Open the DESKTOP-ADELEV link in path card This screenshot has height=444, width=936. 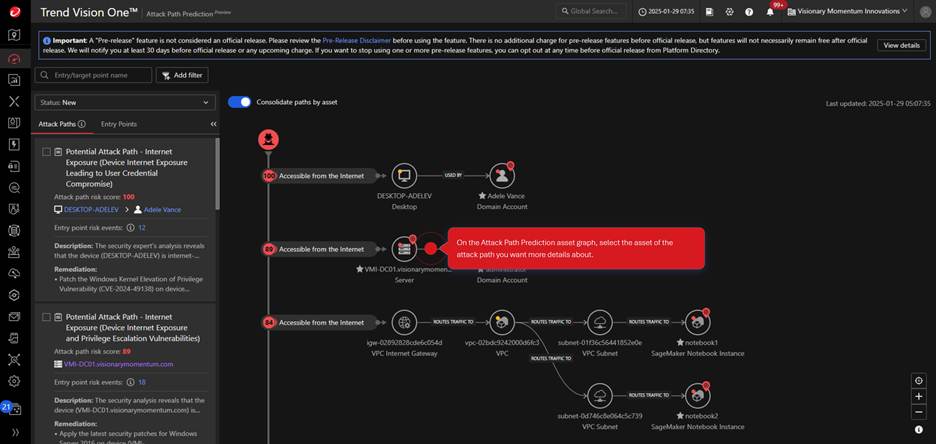coord(91,209)
